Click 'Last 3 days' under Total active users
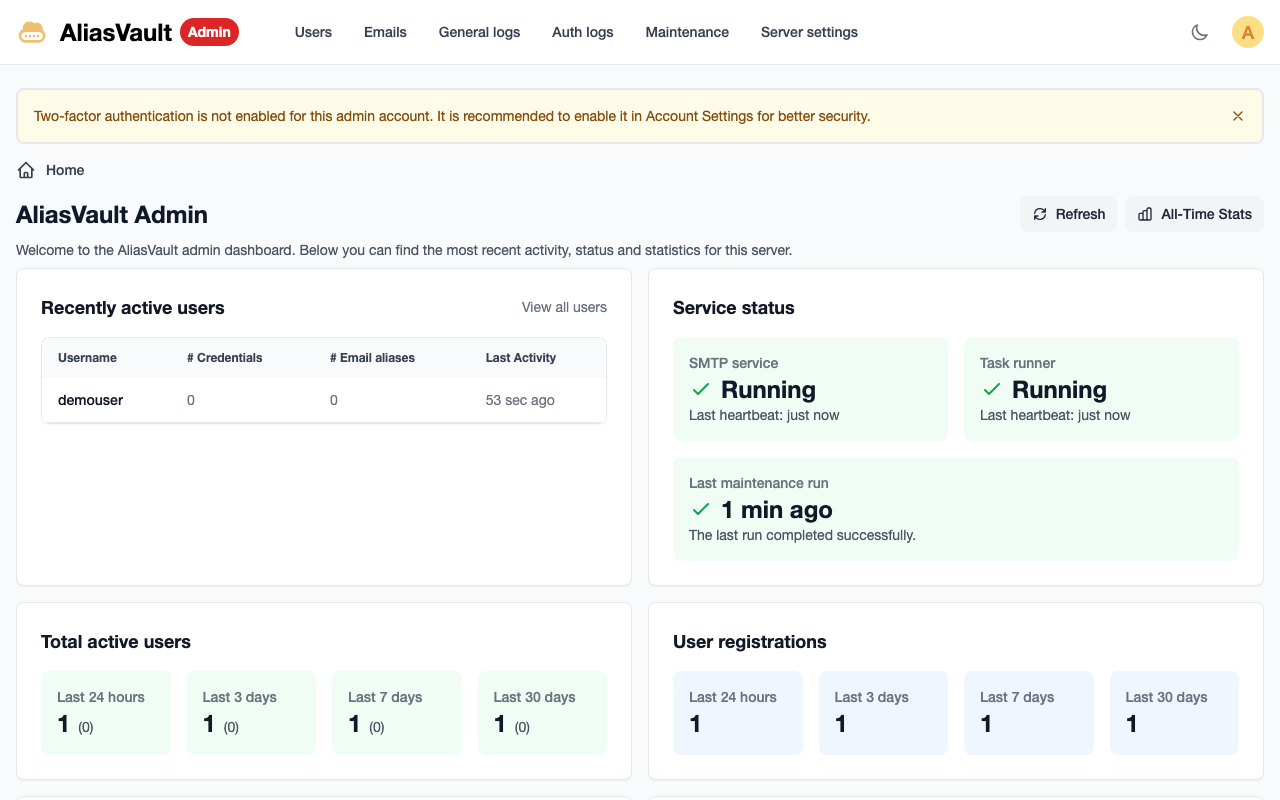Image resolution: width=1280 pixels, height=800 pixels. tap(239, 697)
